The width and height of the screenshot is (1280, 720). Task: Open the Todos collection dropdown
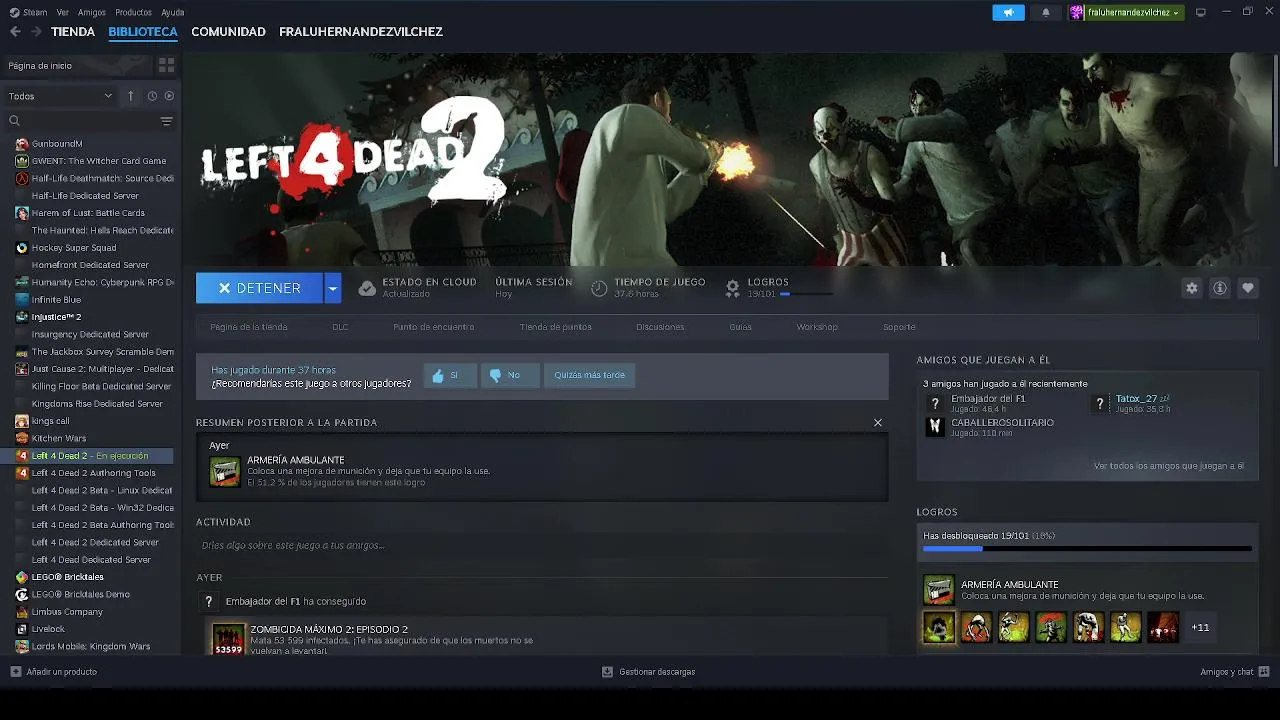(60, 96)
